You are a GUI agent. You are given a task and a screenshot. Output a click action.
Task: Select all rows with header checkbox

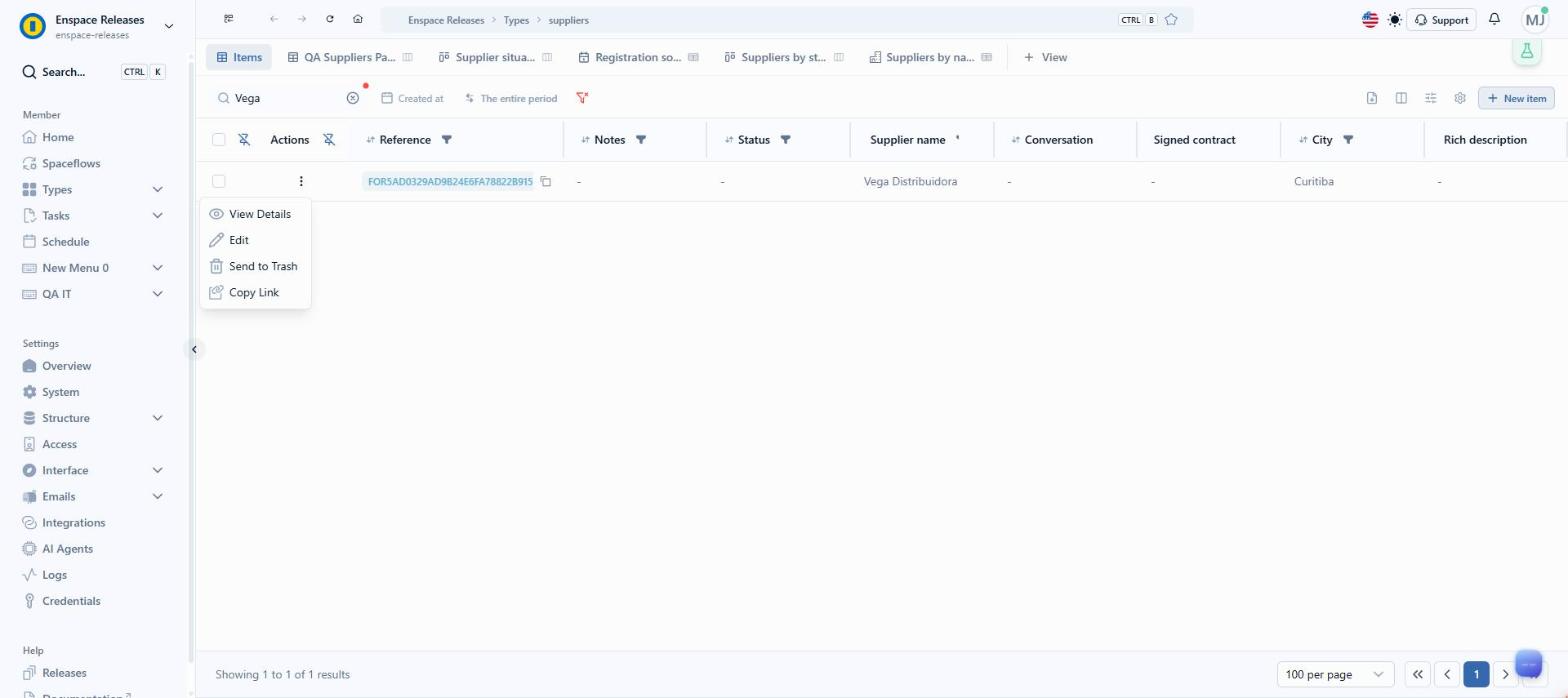tap(219, 140)
